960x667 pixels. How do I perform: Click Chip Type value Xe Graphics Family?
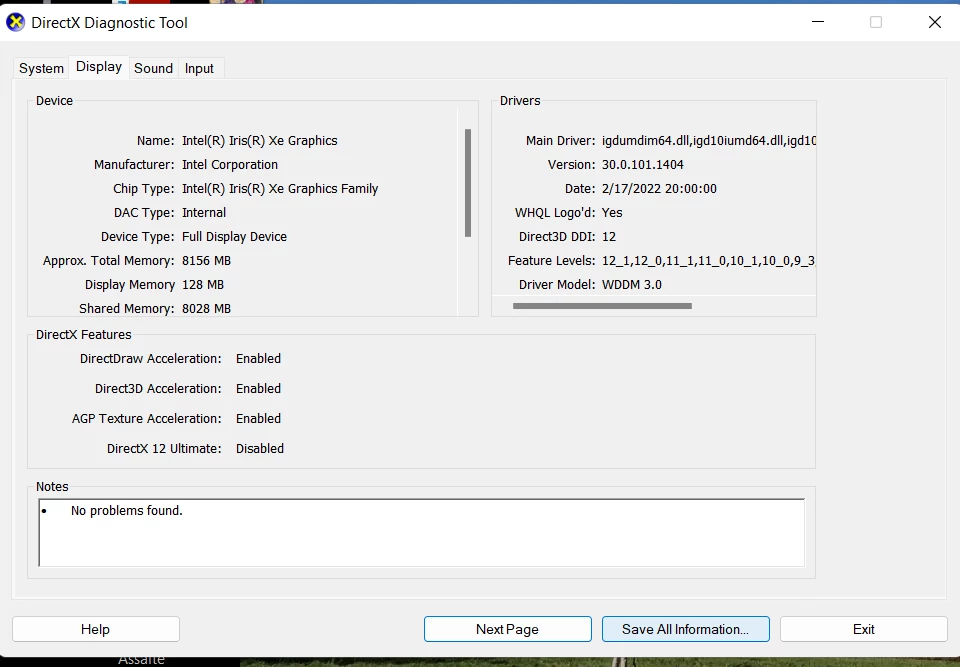(280, 188)
